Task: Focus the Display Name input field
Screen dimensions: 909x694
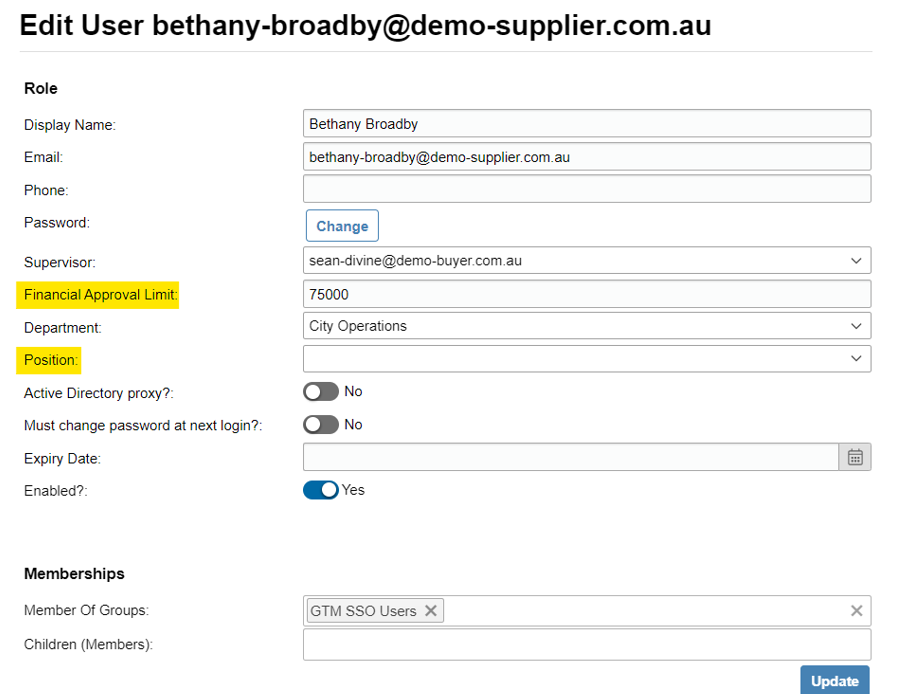Action: (x=587, y=123)
